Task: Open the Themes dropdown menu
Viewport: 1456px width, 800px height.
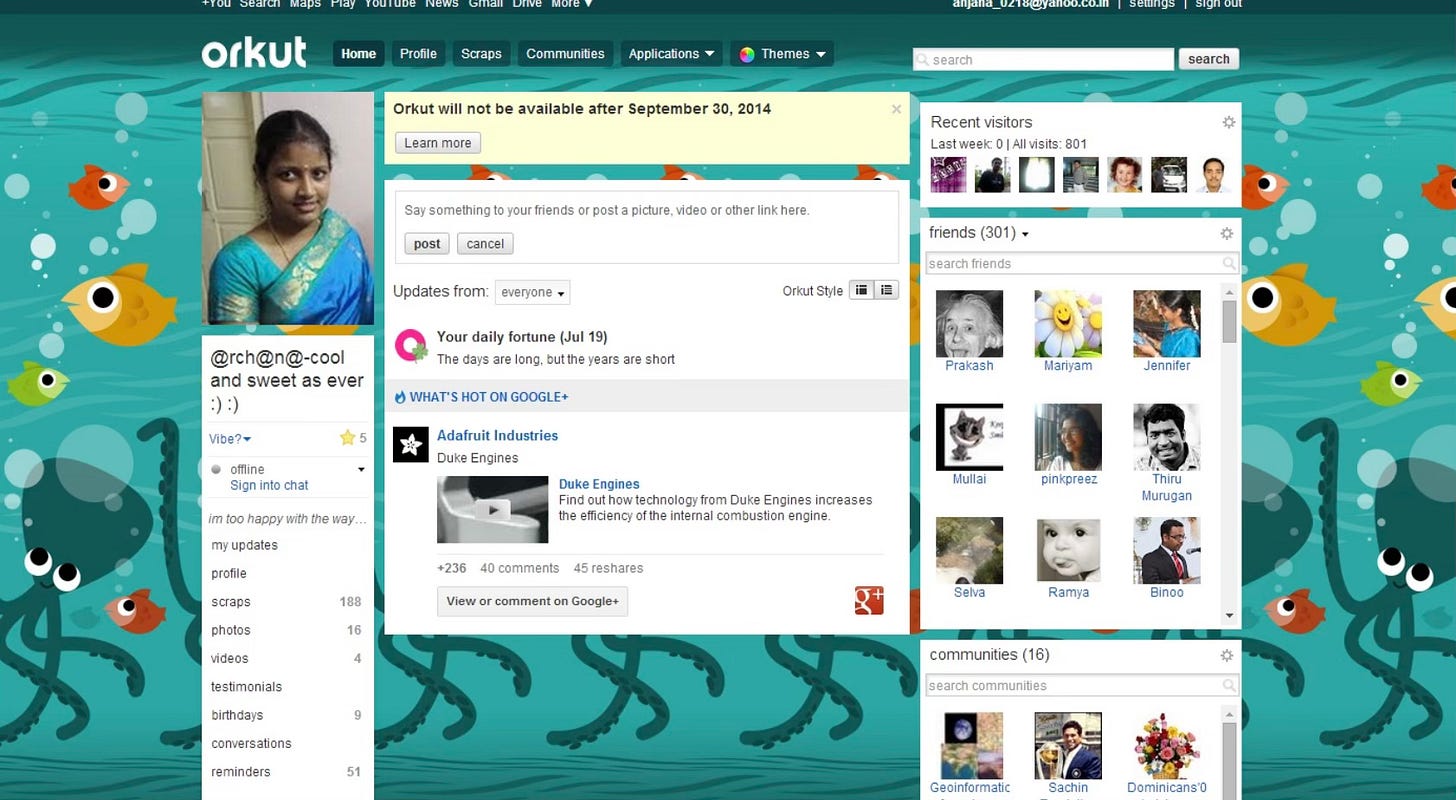Action: (x=782, y=54)
